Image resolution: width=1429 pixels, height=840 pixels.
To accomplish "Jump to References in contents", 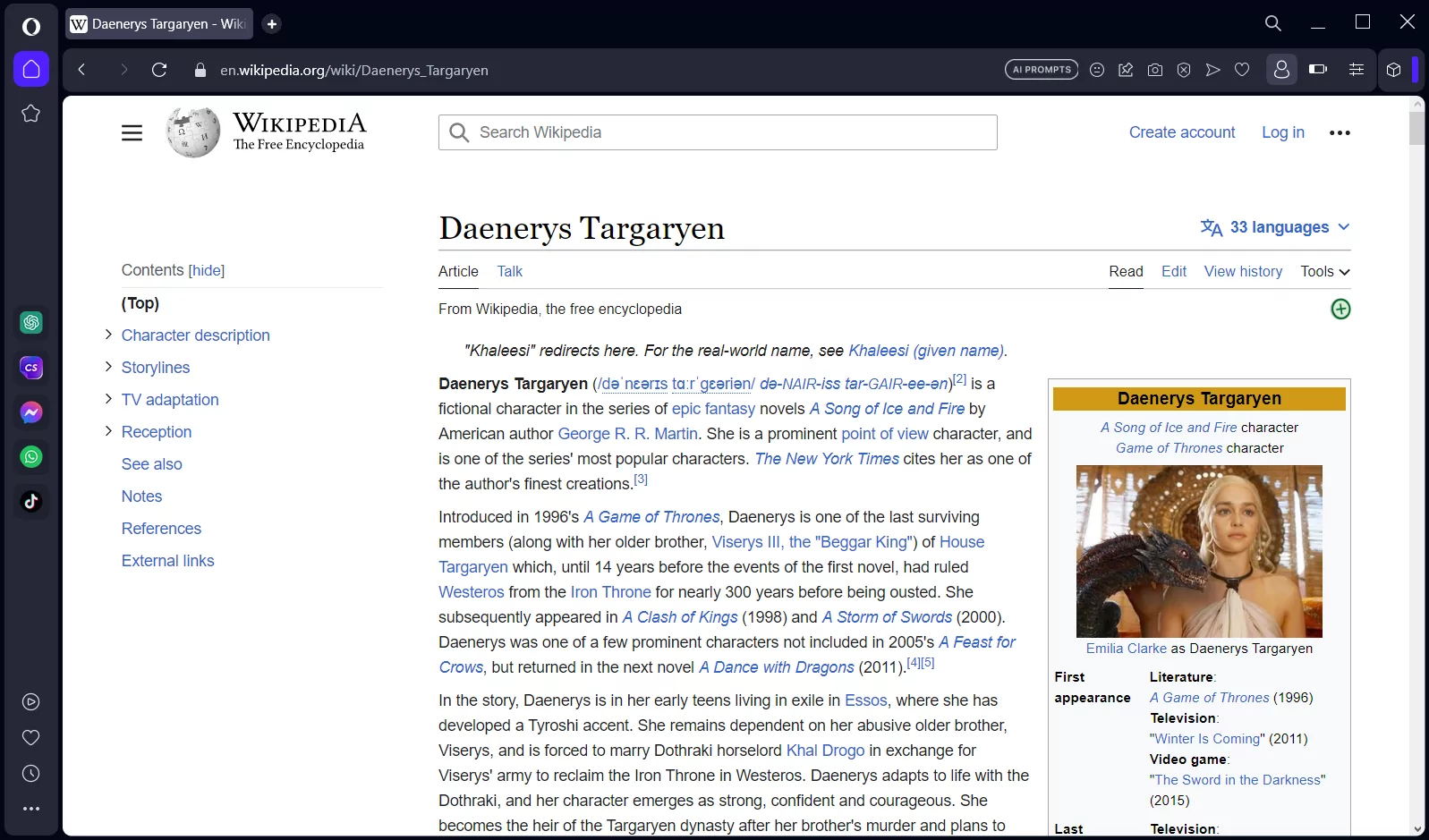I will click(x=161, y=529).
